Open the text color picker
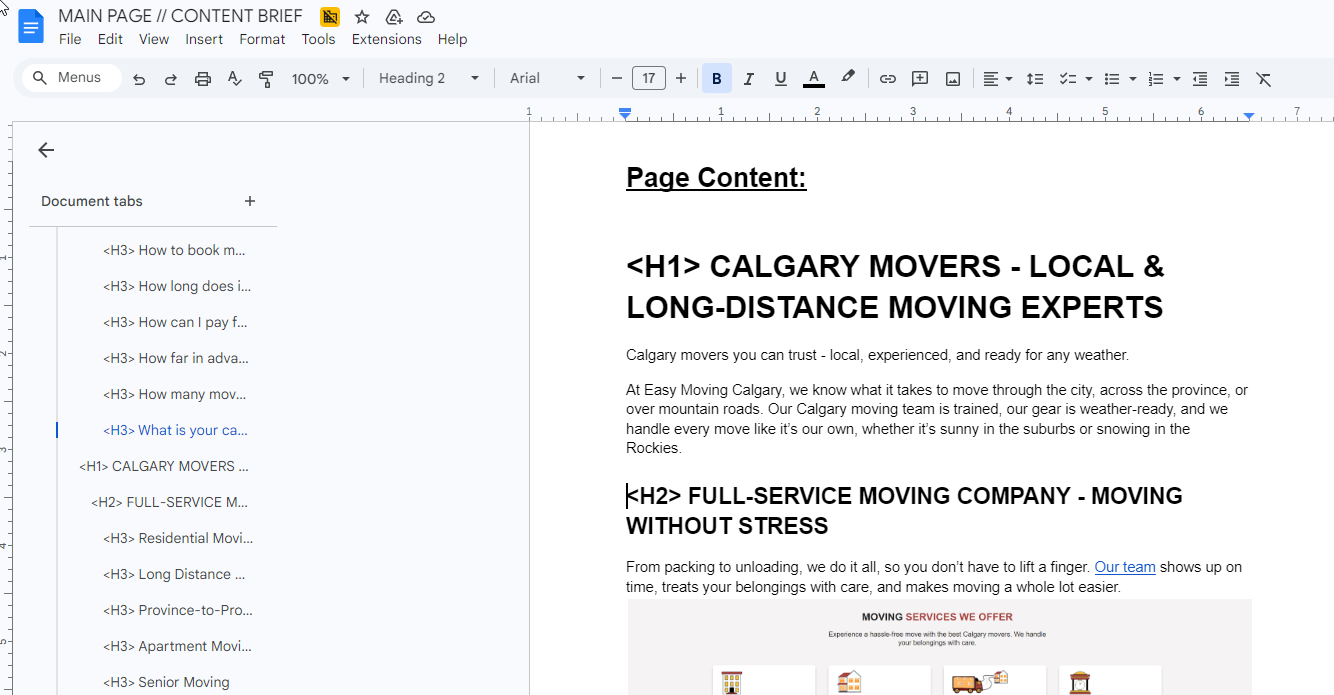 click(814, 79)
